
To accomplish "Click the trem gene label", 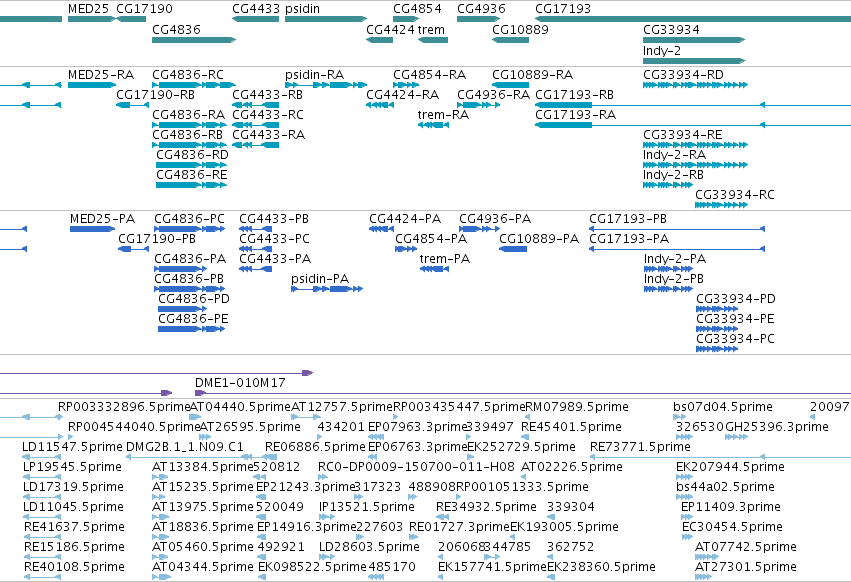I will [x=431, y=29].
